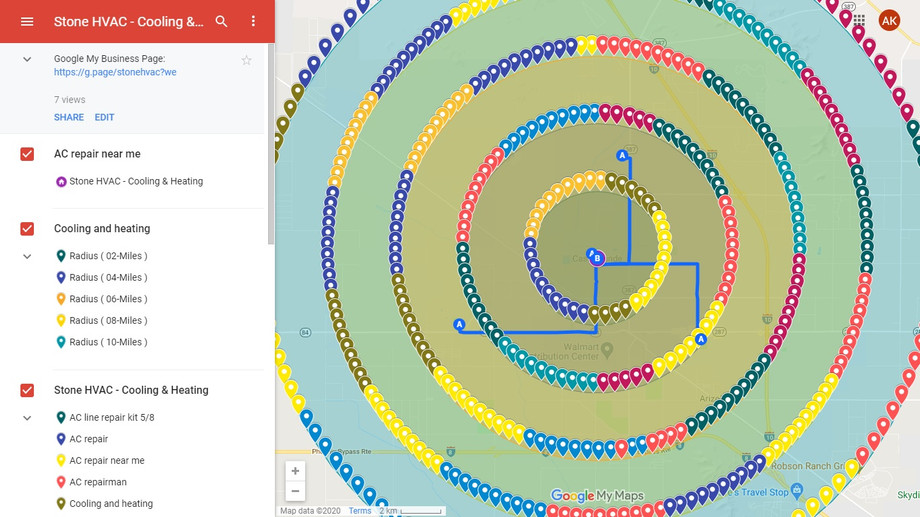Open the stonehvac Google page link
The width and height of the screenshot is (920, 517).
click(x=115, y=72)
